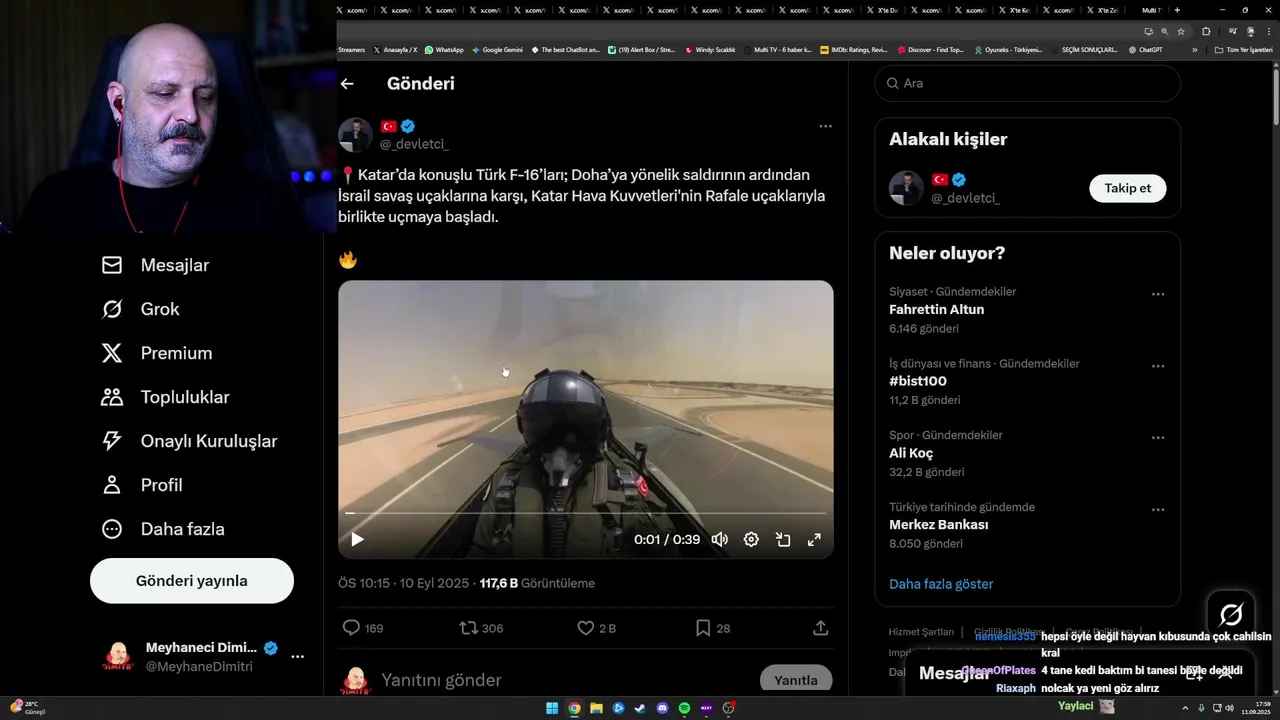Open the Anasayfa / X bookmark
This screenshot has width=1280, height=720.
tap(395, 50)
